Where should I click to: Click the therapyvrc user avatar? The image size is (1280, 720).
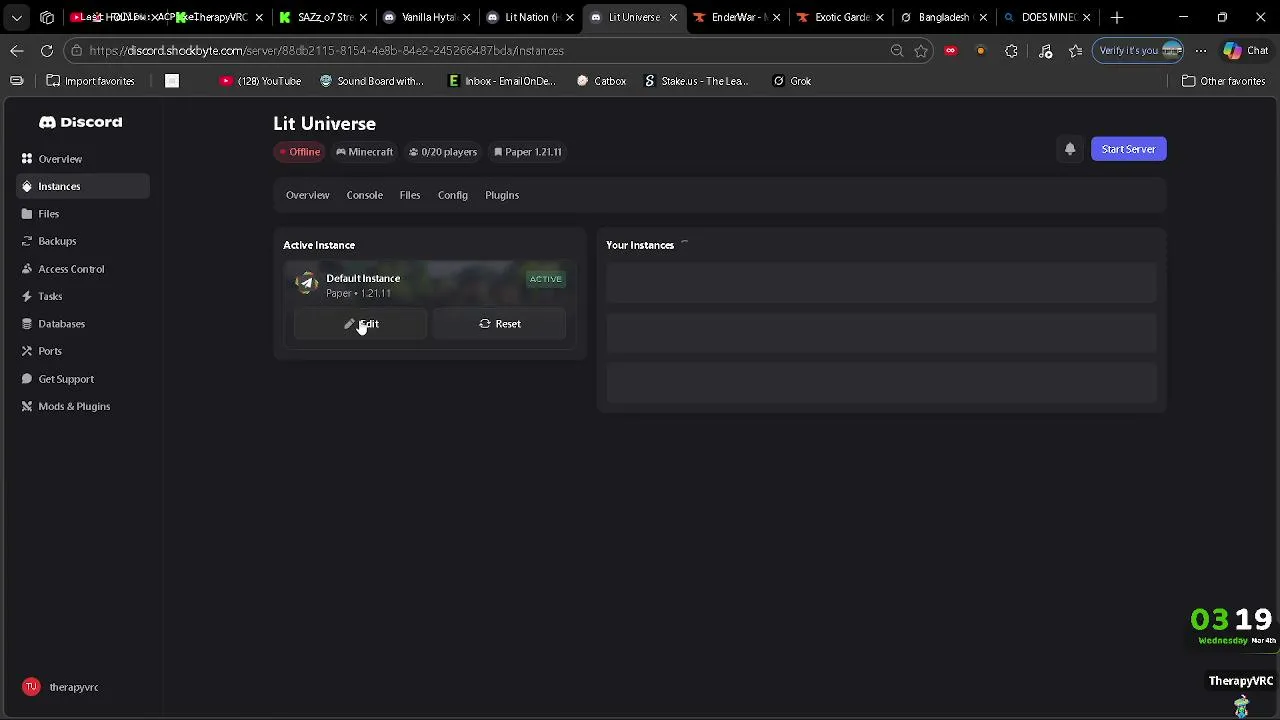pos(31,687)
